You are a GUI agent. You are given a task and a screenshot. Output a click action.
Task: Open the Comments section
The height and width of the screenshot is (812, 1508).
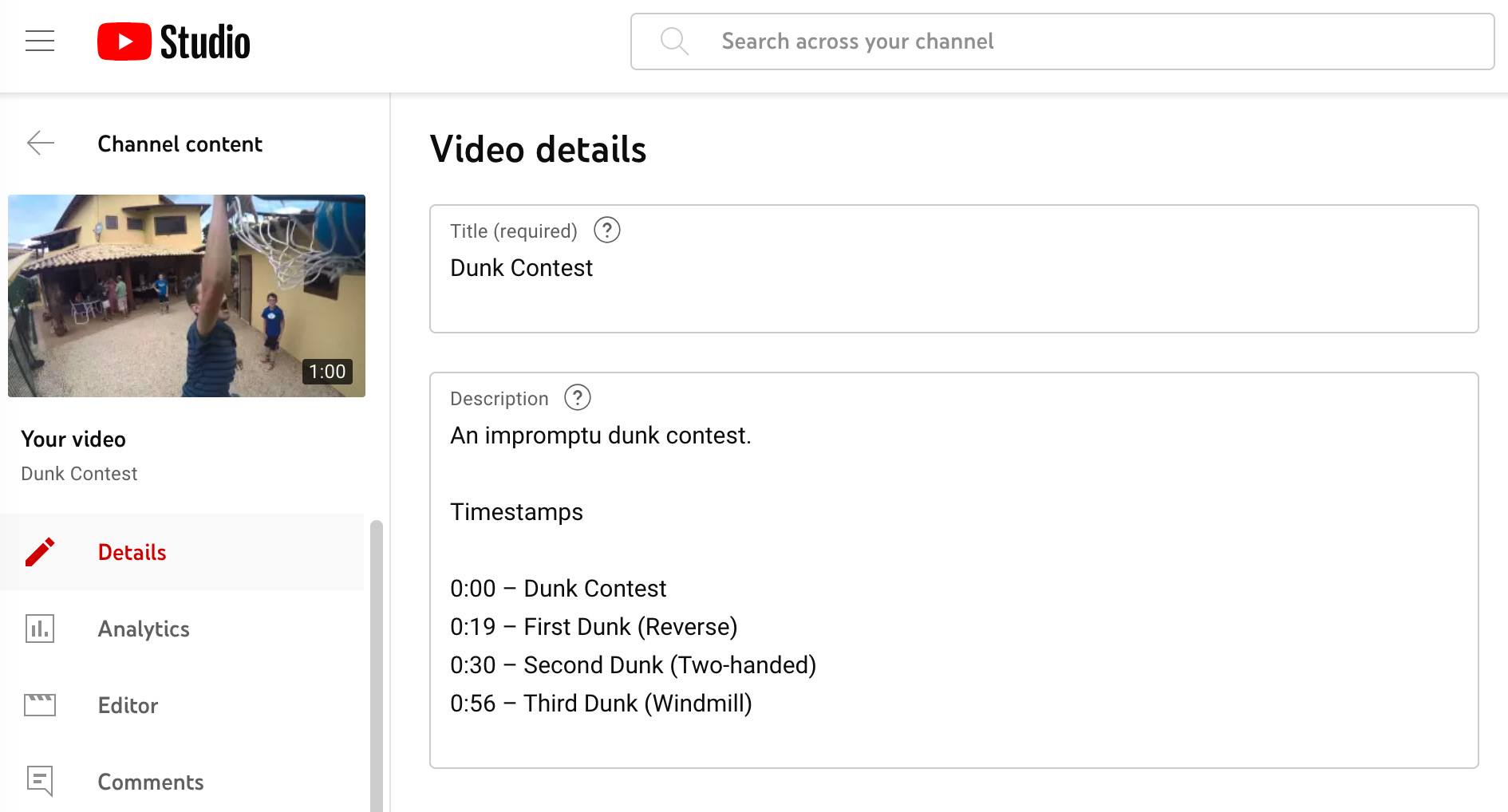coord(150,782)
